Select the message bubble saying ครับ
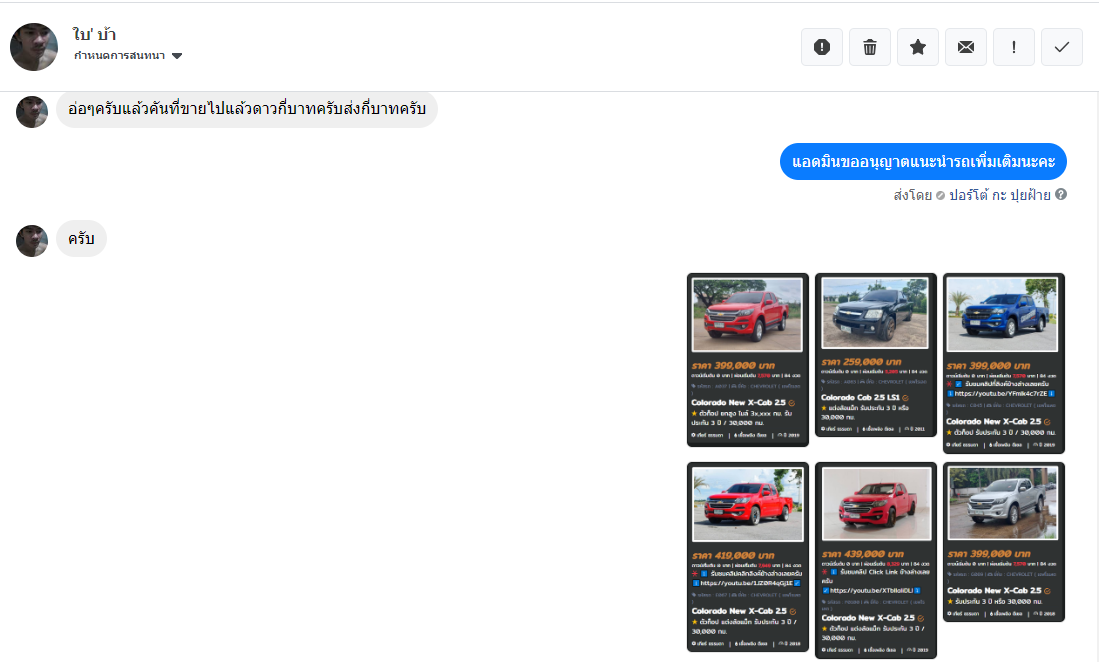1099x662 pixels. pyautogui.click(x=81, y=239)
